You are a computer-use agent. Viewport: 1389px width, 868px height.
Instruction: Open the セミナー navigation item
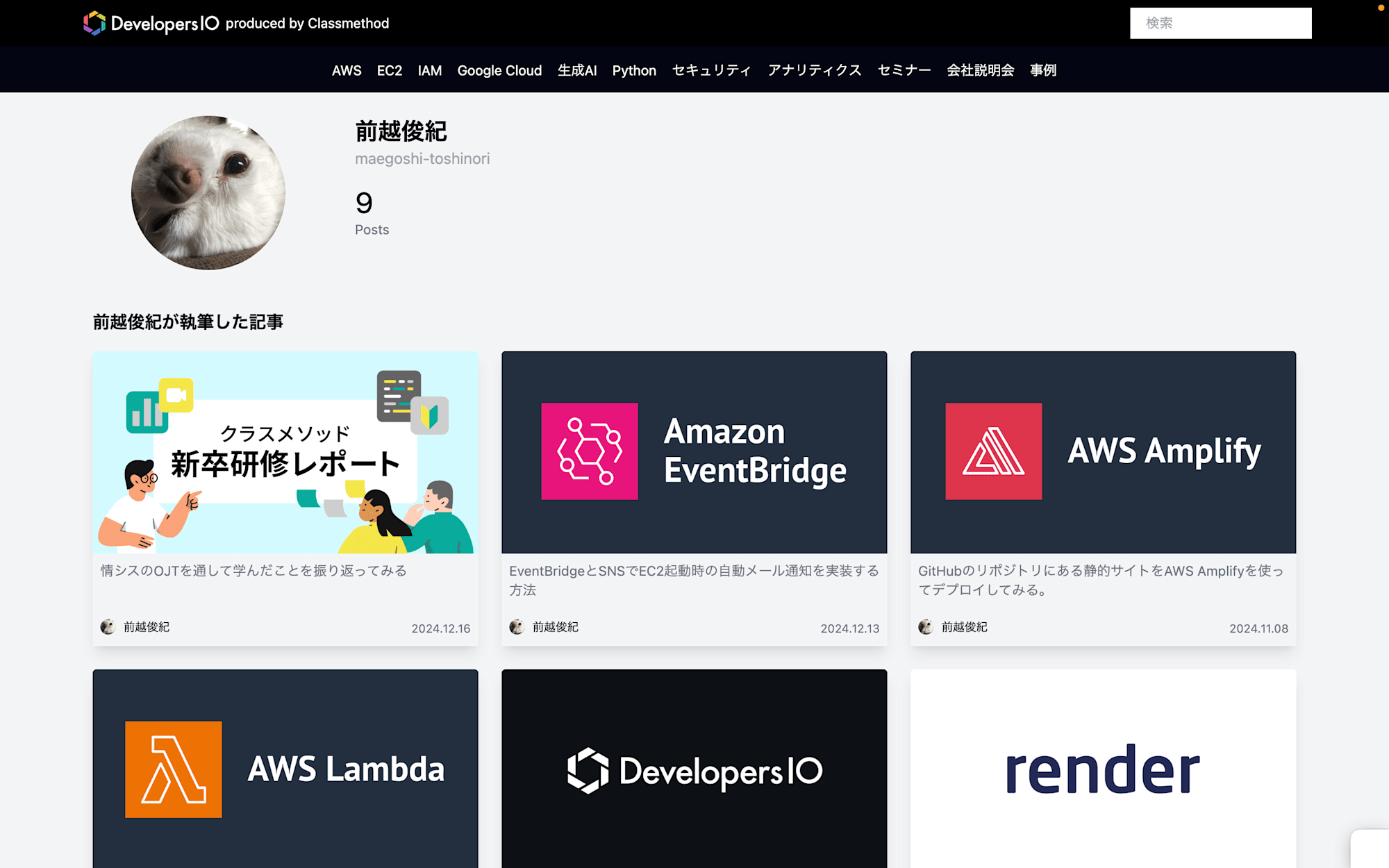point(904,70)
